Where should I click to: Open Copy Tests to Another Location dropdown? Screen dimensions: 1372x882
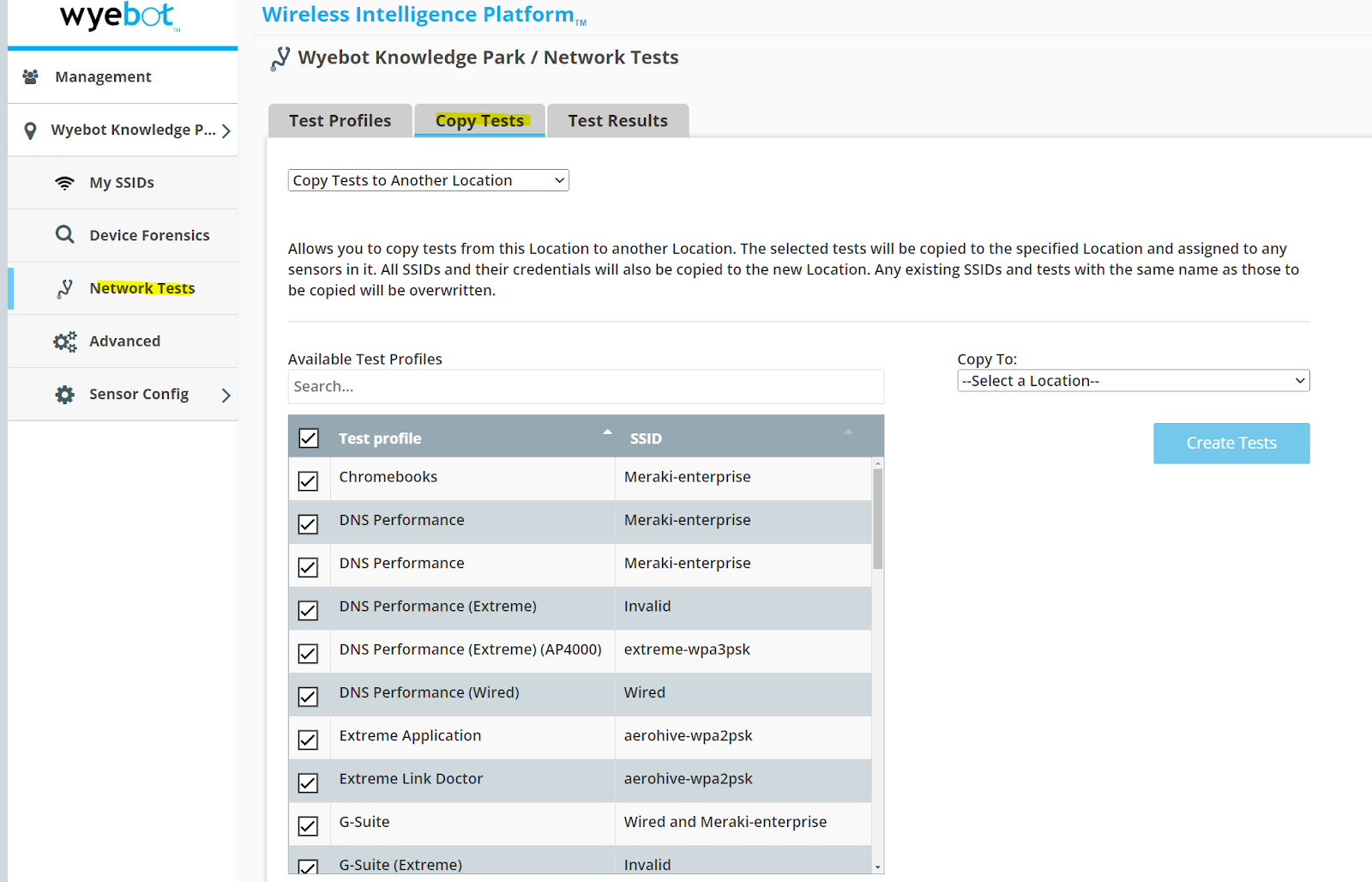(429, 180)
